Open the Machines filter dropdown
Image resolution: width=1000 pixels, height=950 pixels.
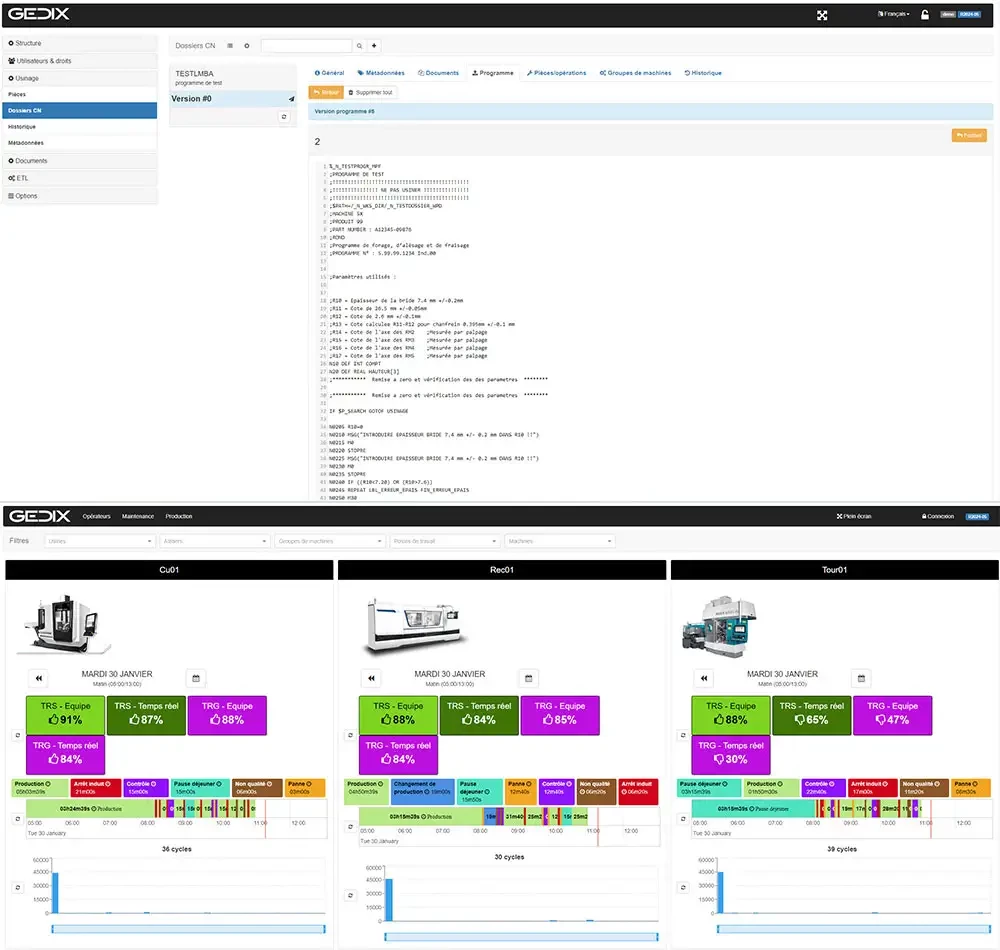pos(560,541)
